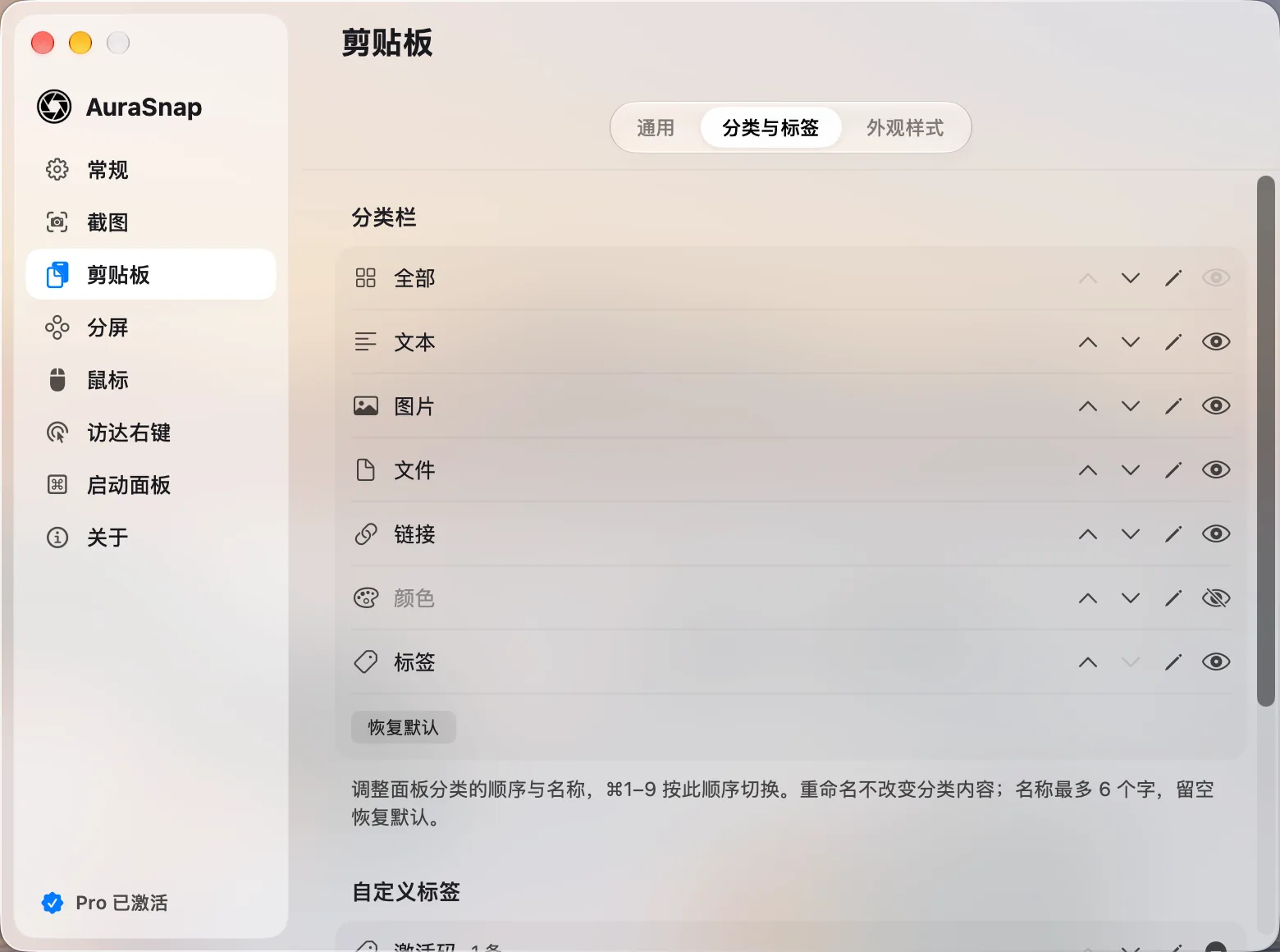Rename the 图片 category with pencil icon
Image resolution: width=1280 pixels, height=952 pixels.
[1173, 406]
